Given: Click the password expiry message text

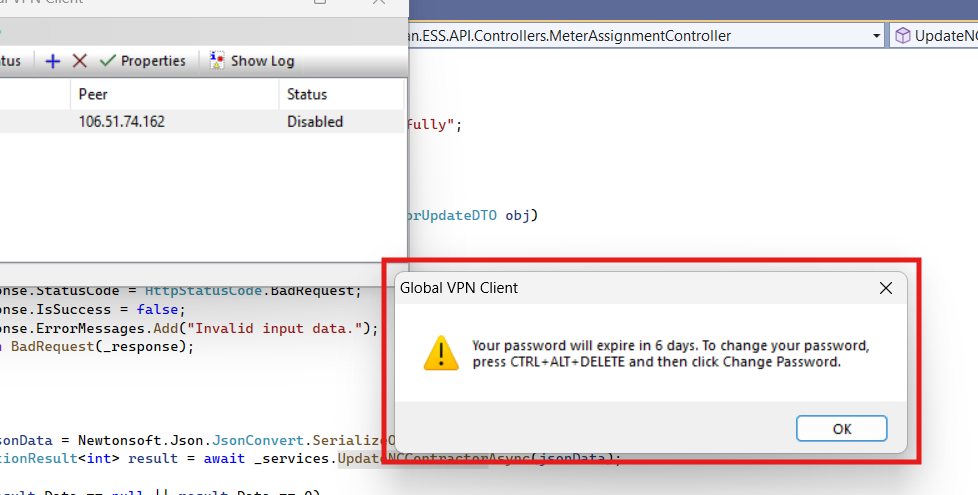Looking at the screenshot, I should [x=671, y=353].
